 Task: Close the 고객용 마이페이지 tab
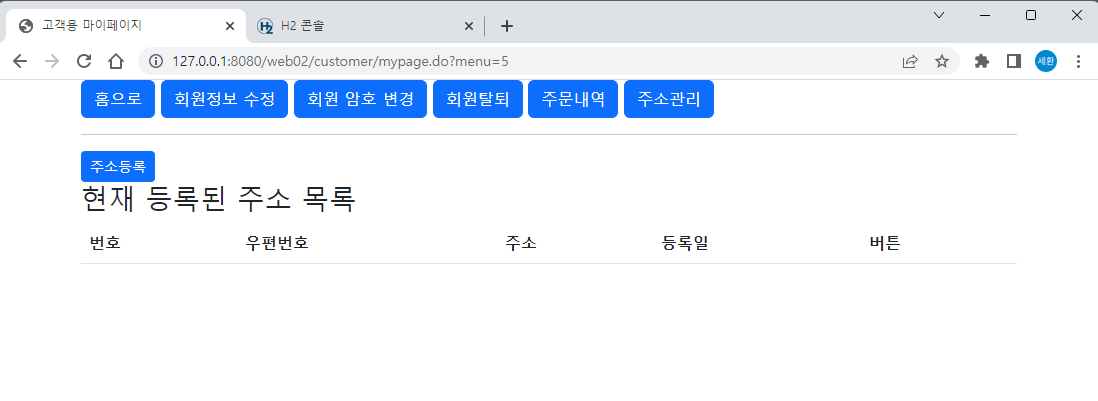(x=230, y=26)
